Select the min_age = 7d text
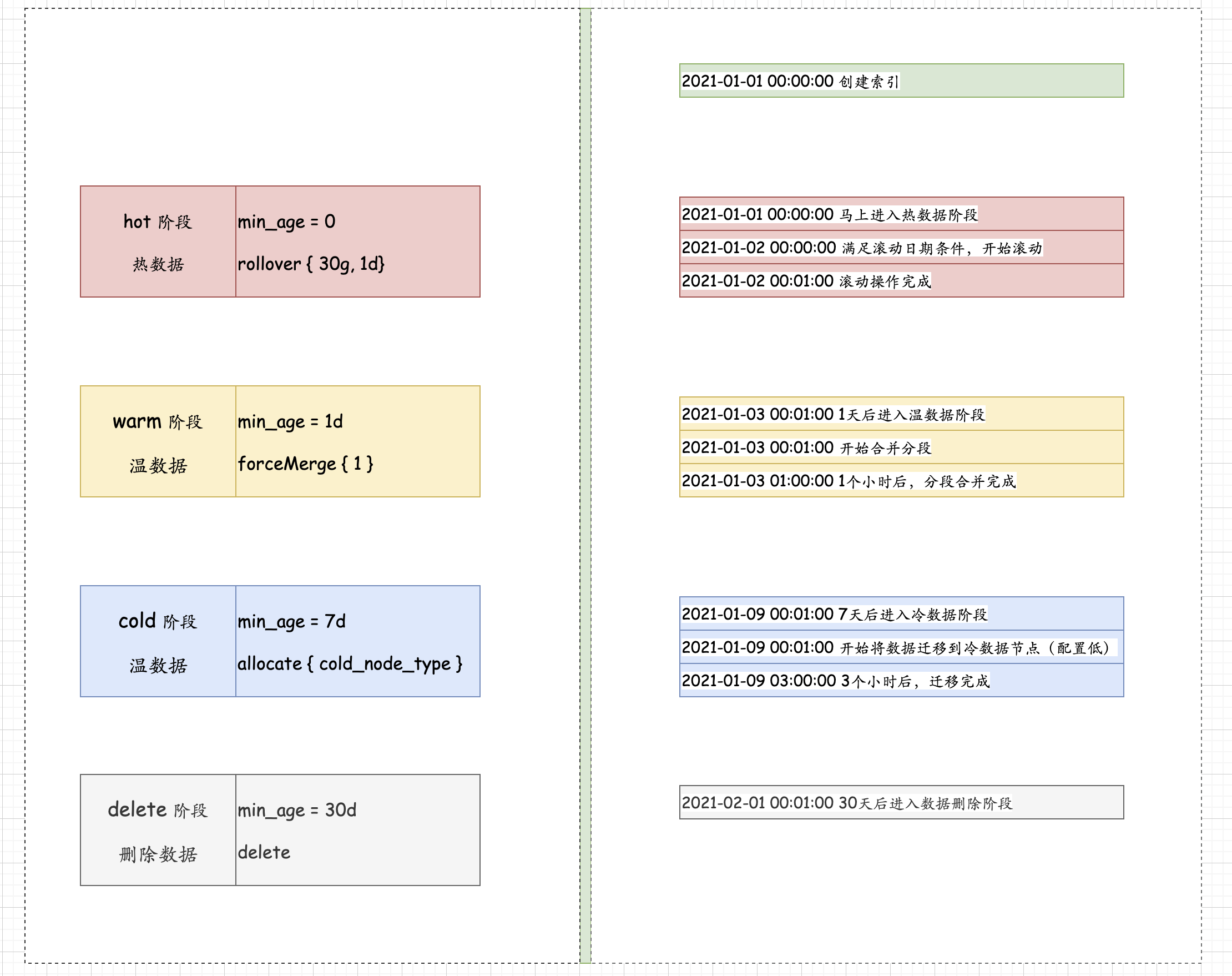1232x976 pixels. [292, 622]
